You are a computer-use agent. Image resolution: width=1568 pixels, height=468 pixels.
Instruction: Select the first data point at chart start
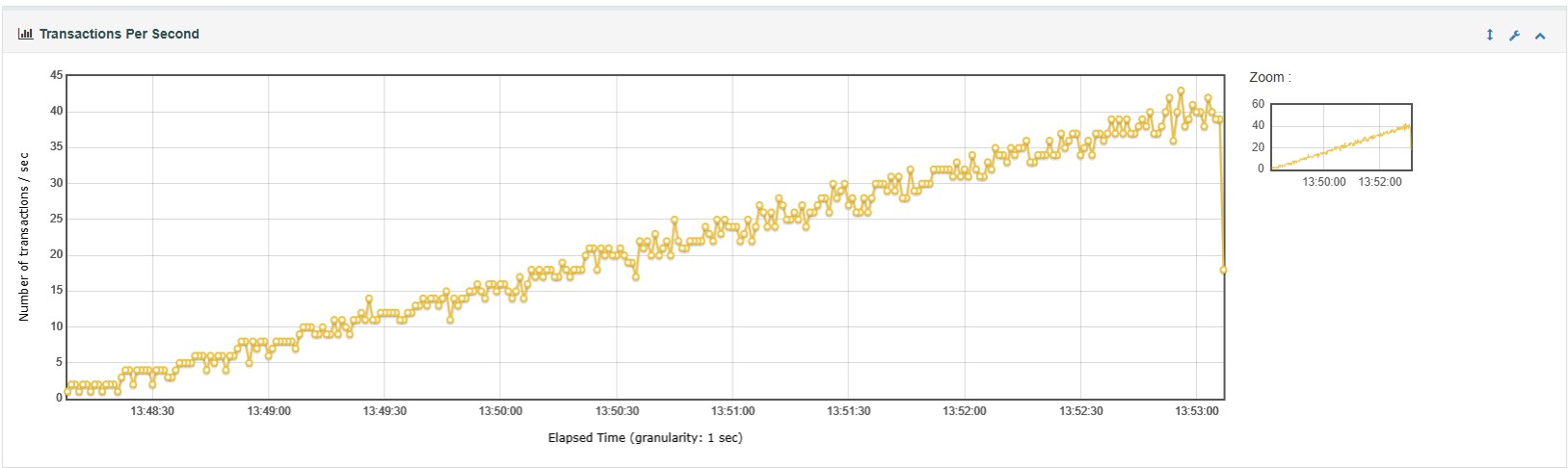[x=66, y=392]
